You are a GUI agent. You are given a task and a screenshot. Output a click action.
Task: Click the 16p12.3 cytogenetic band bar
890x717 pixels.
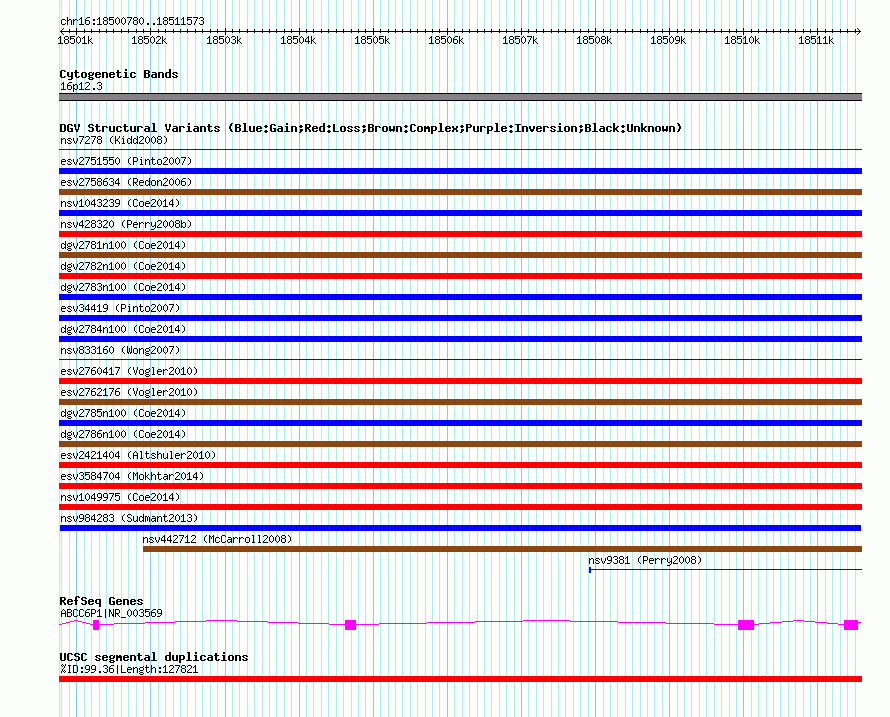(x=460, y=97)
